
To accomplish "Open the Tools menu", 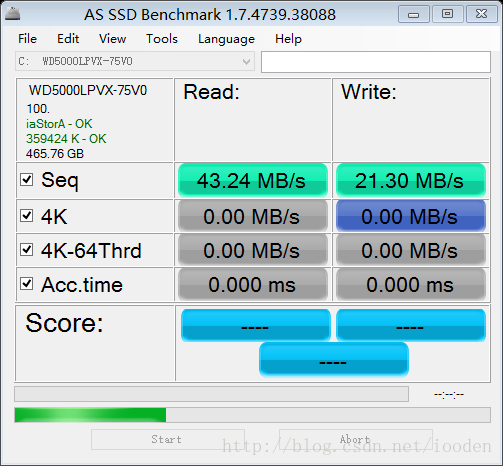I will coord(162,39).
